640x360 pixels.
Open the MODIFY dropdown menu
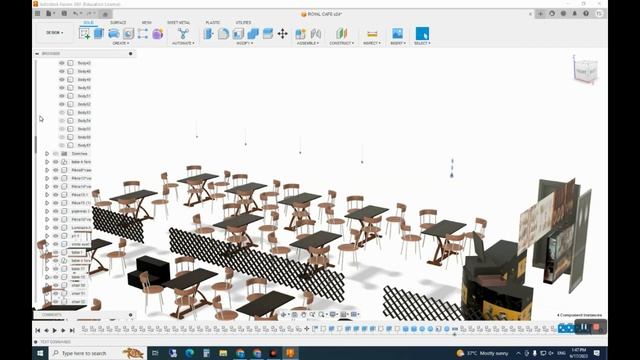tap(244, 43)
